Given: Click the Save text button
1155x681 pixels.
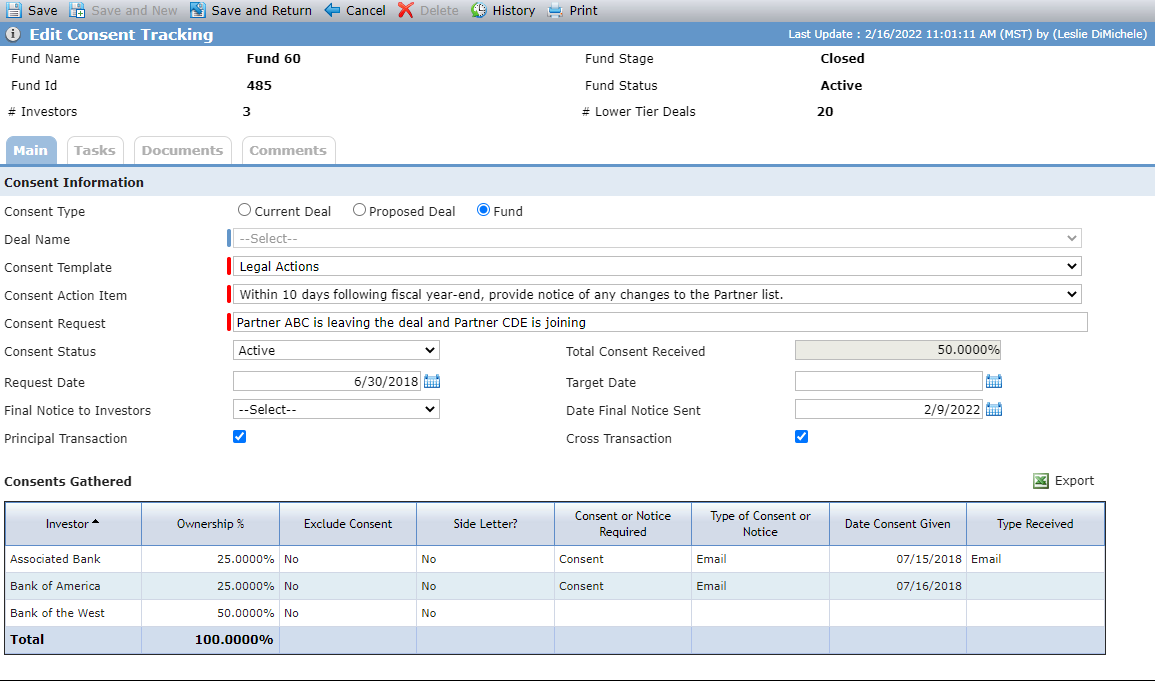Looking at the screenshot, I should [x=43, y=10].
